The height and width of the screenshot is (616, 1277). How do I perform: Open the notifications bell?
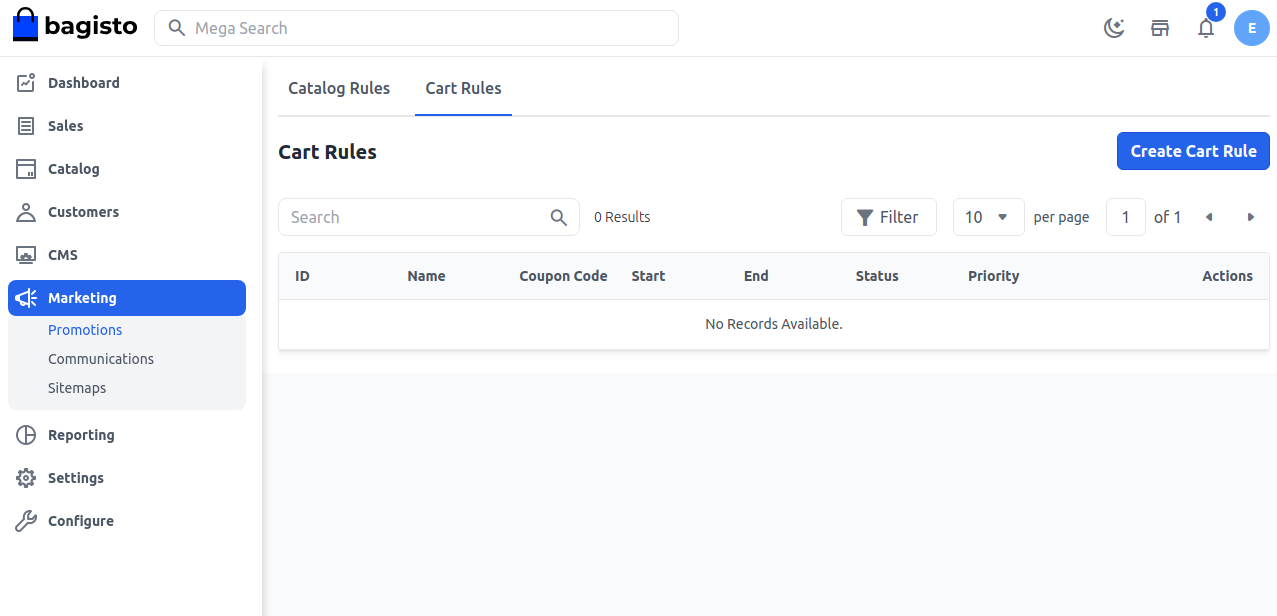[1205, 28]
